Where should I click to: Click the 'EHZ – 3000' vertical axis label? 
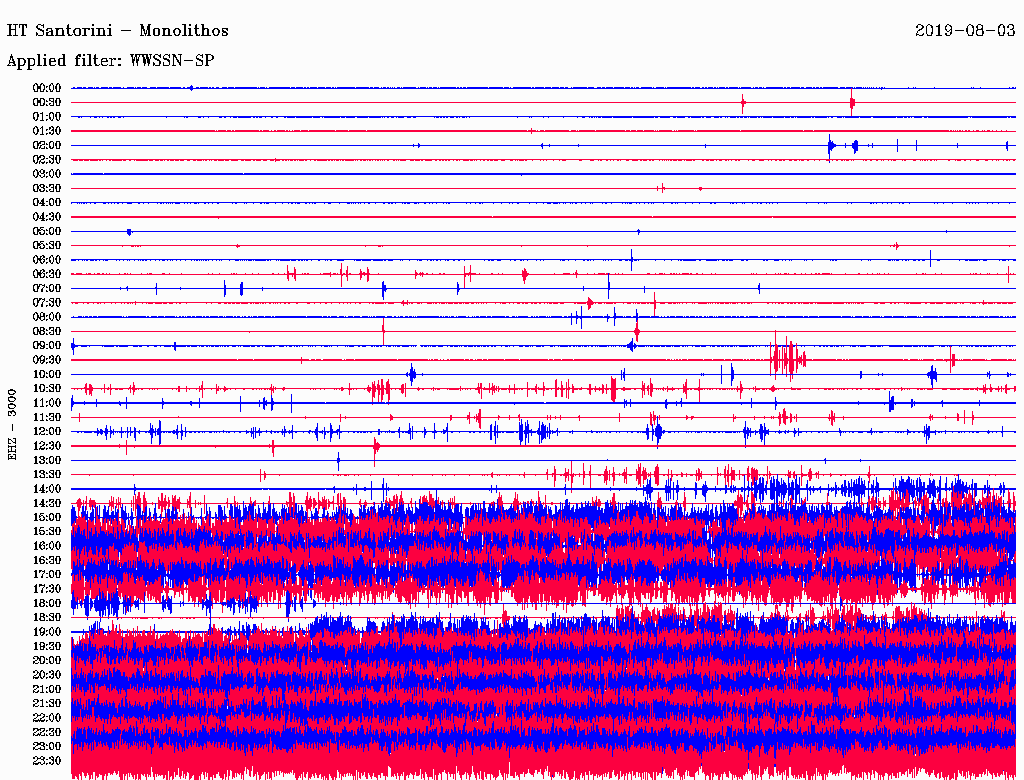coord(12,425)
